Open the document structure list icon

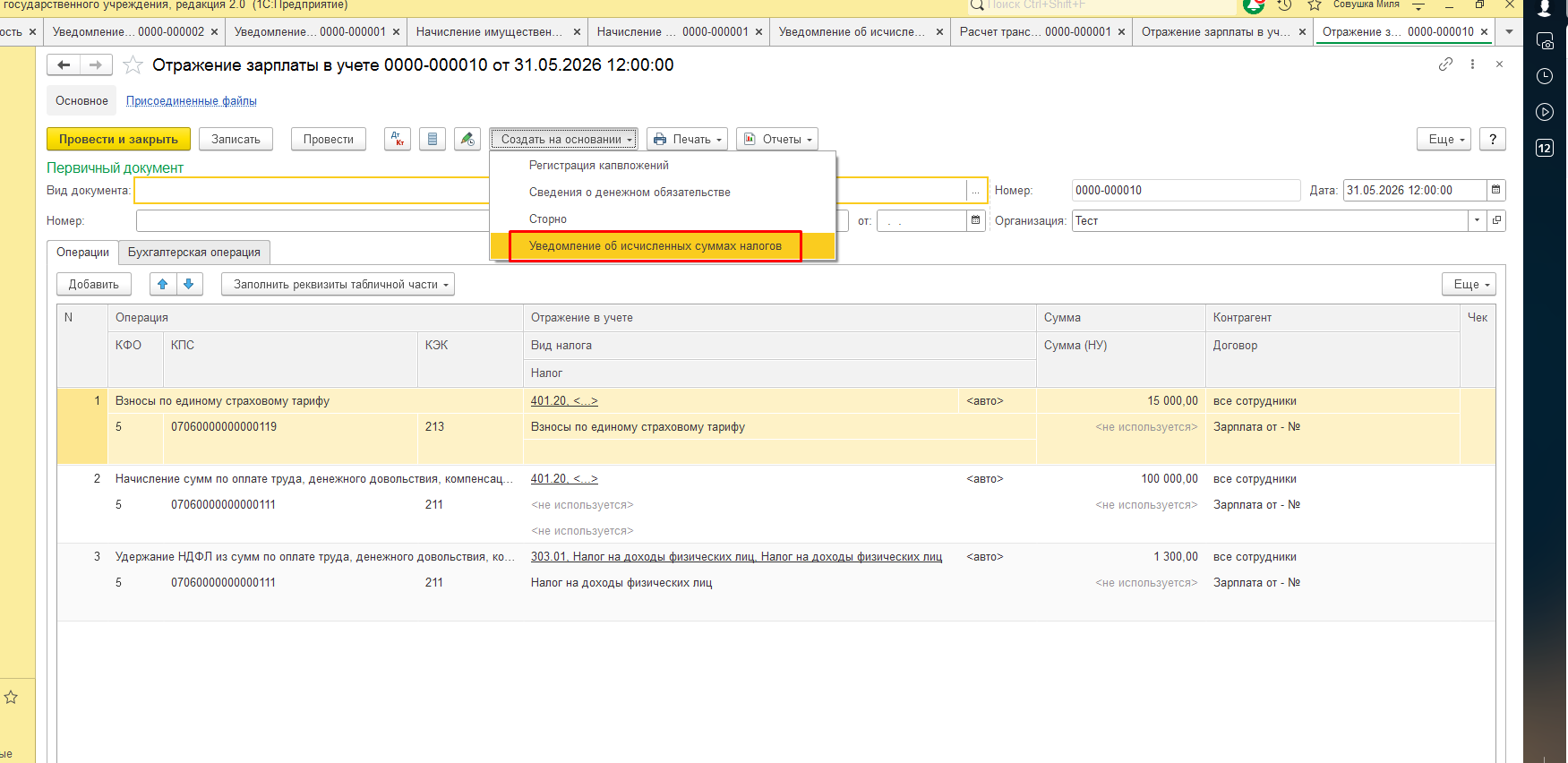(x=433, y=139)
